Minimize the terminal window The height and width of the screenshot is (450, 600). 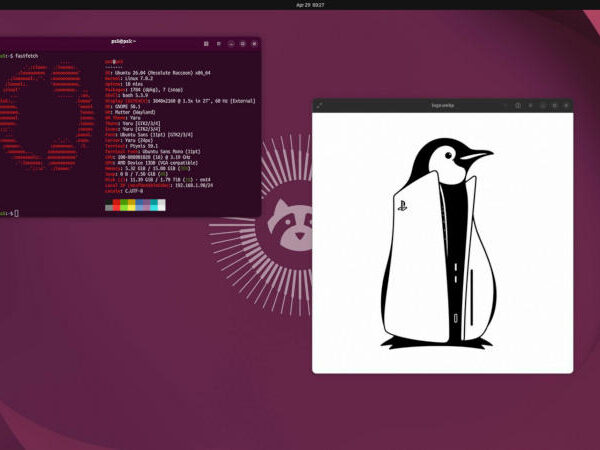(x=231, y=44)
